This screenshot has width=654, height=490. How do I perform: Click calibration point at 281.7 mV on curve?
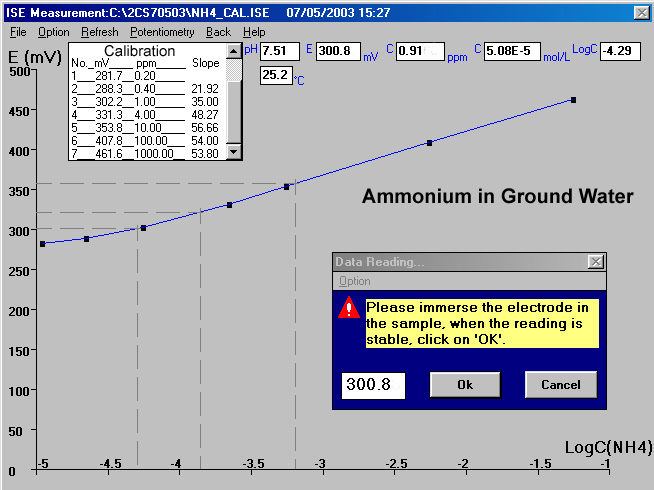point(43,244)
